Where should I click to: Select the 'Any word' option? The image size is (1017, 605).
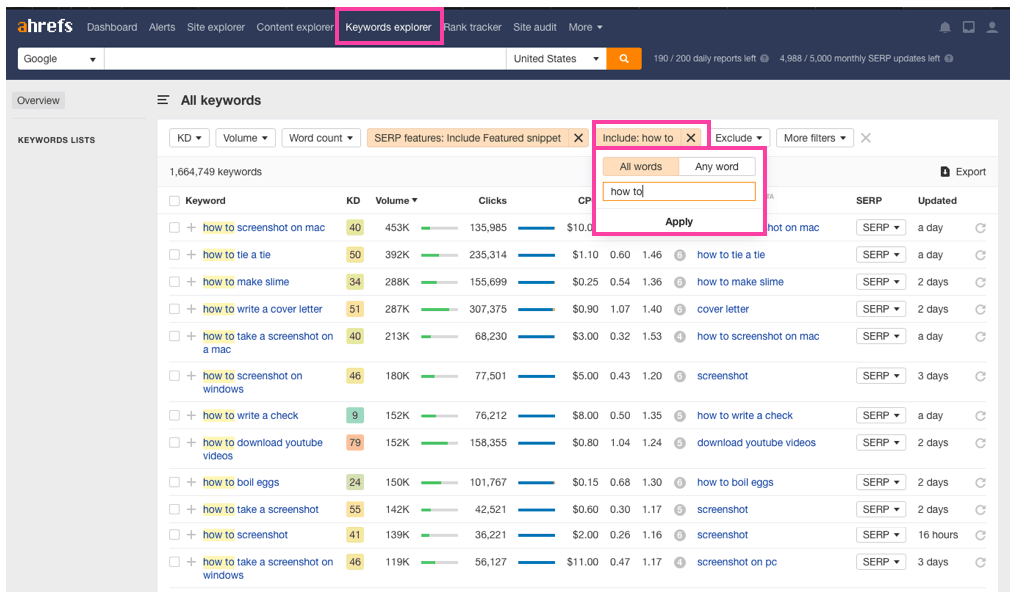pyautogui.click(x=716, y=167)
